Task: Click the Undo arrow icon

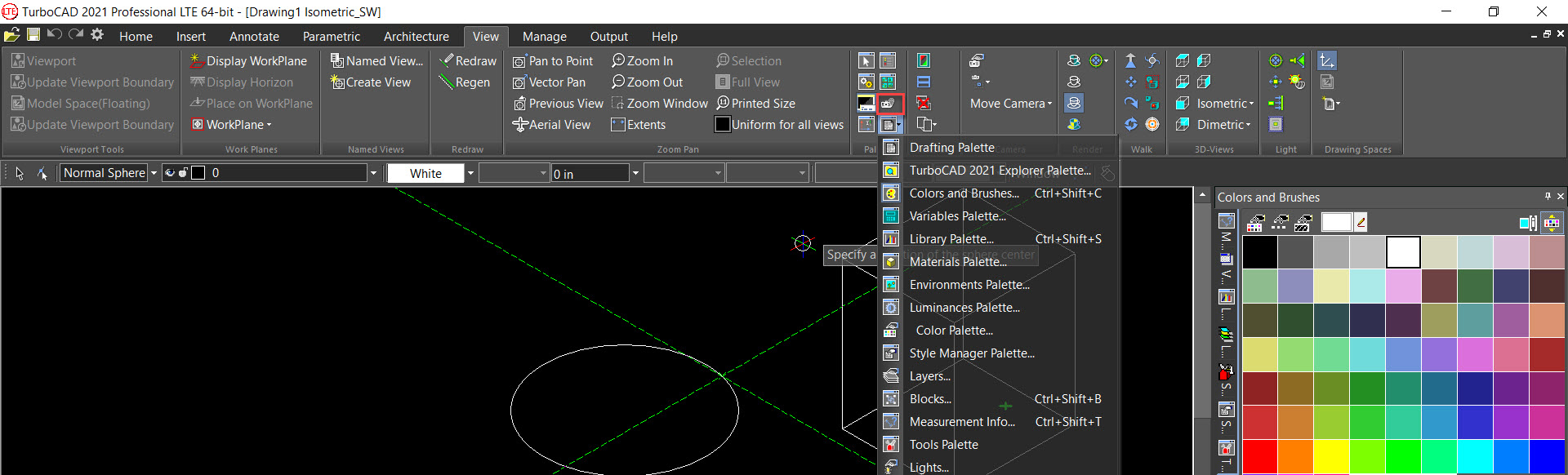Action: click(x=55, y=34)
